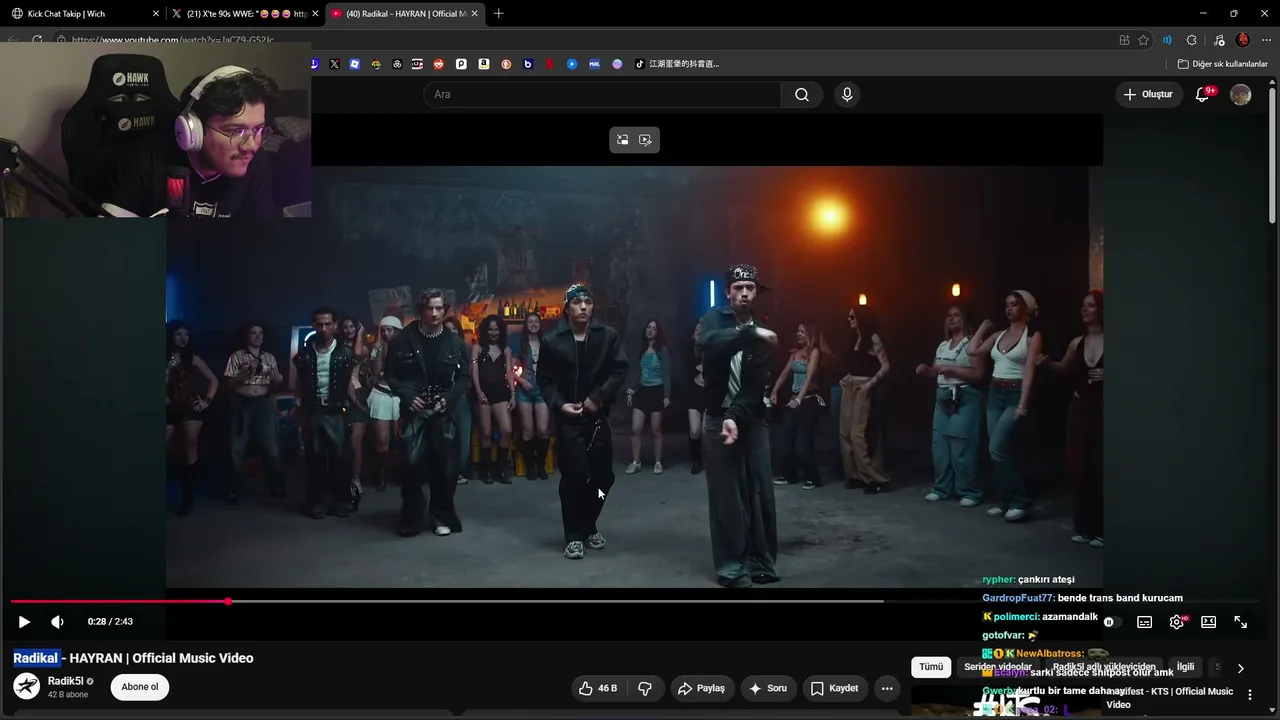1280x720 pixels.
Task: Select the Seriden videolar filter chip
Action: coord(998,667)
